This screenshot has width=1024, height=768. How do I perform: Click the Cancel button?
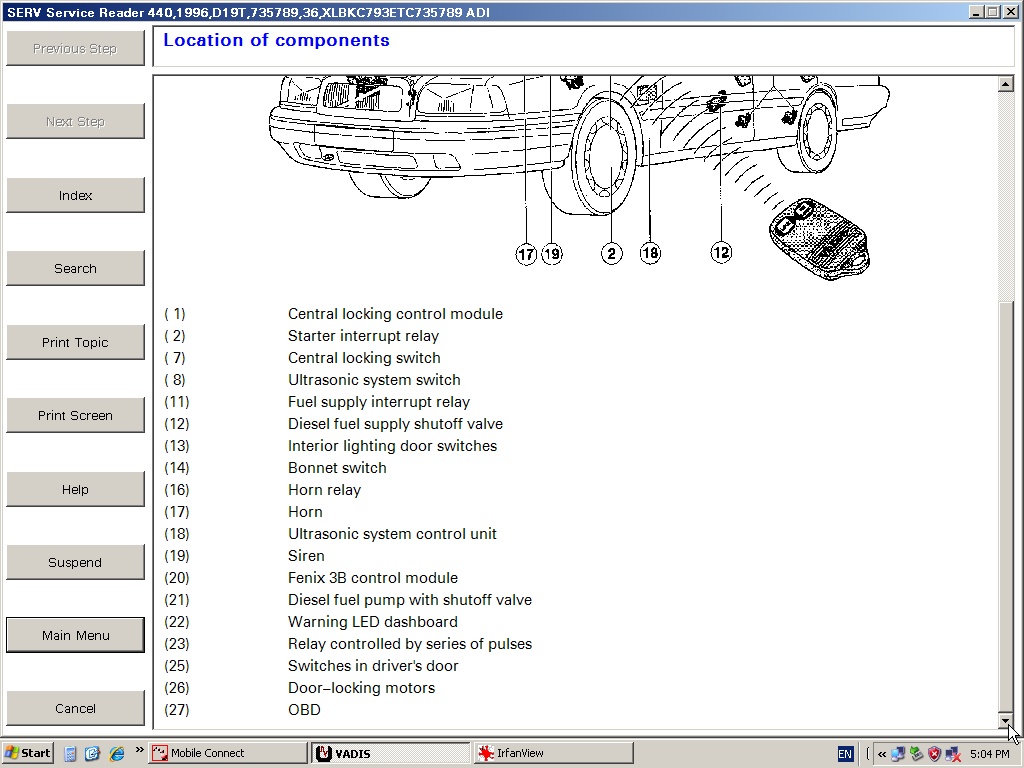pyautogui.click(x=75, y=709)
